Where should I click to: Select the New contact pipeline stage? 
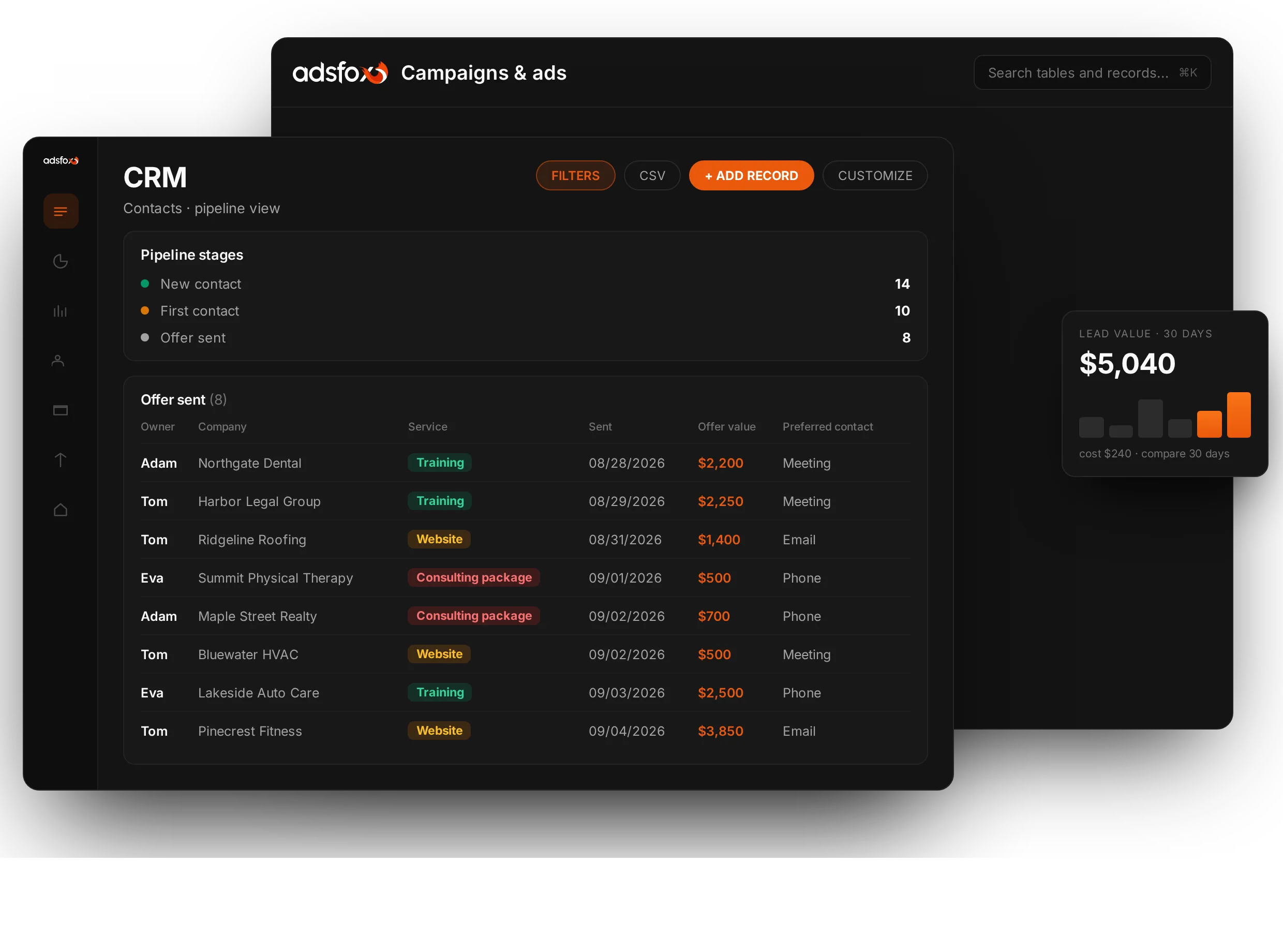[525, 284]
